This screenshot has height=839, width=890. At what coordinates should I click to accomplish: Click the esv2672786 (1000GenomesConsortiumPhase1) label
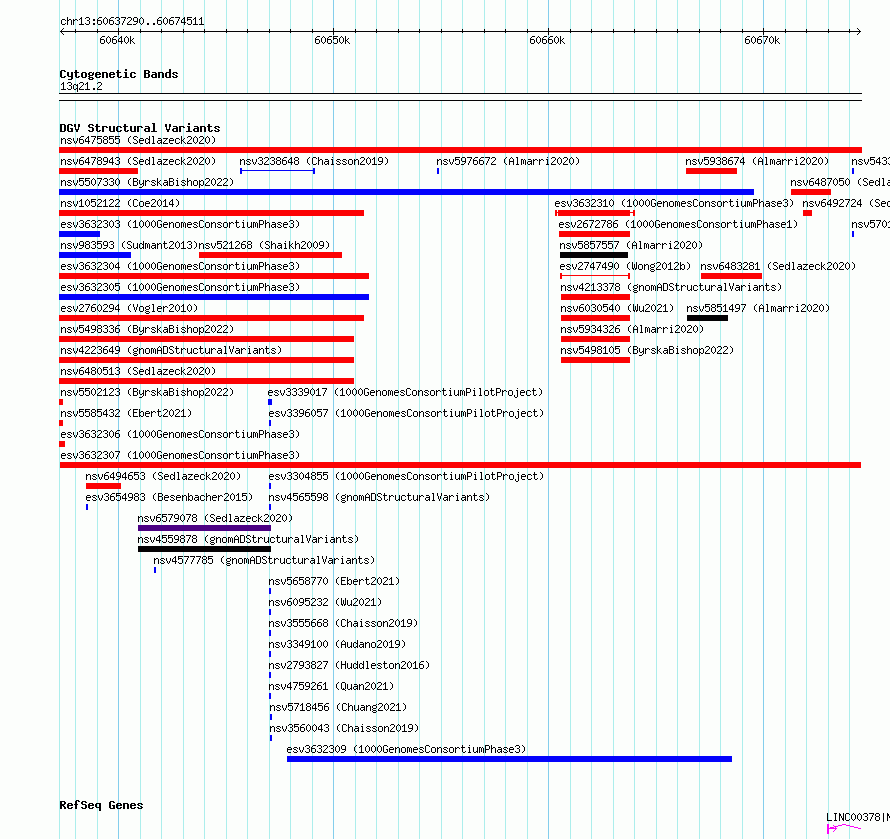click(x=678, y=224)
